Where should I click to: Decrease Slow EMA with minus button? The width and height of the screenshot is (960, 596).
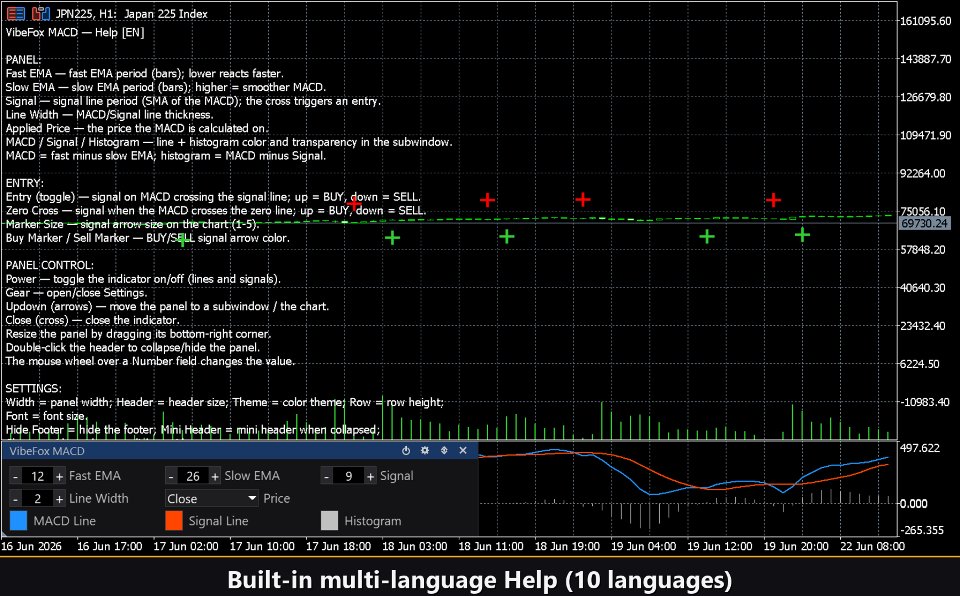(x=171, y=476)
